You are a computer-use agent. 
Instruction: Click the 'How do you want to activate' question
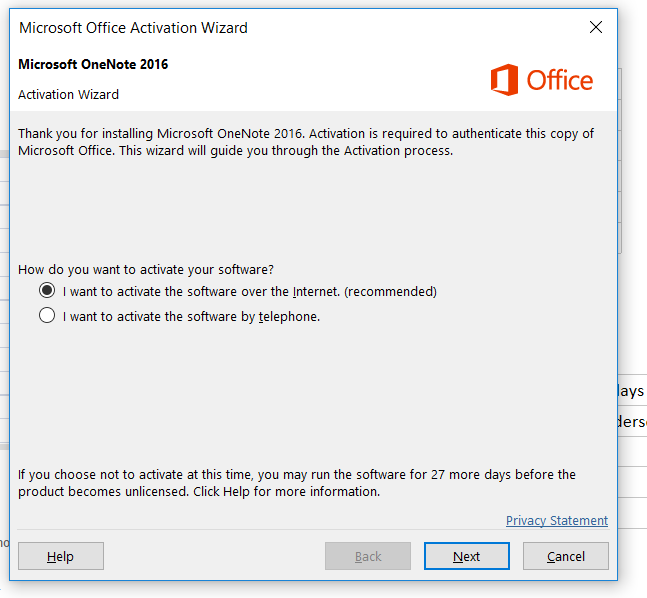[146, 269]
